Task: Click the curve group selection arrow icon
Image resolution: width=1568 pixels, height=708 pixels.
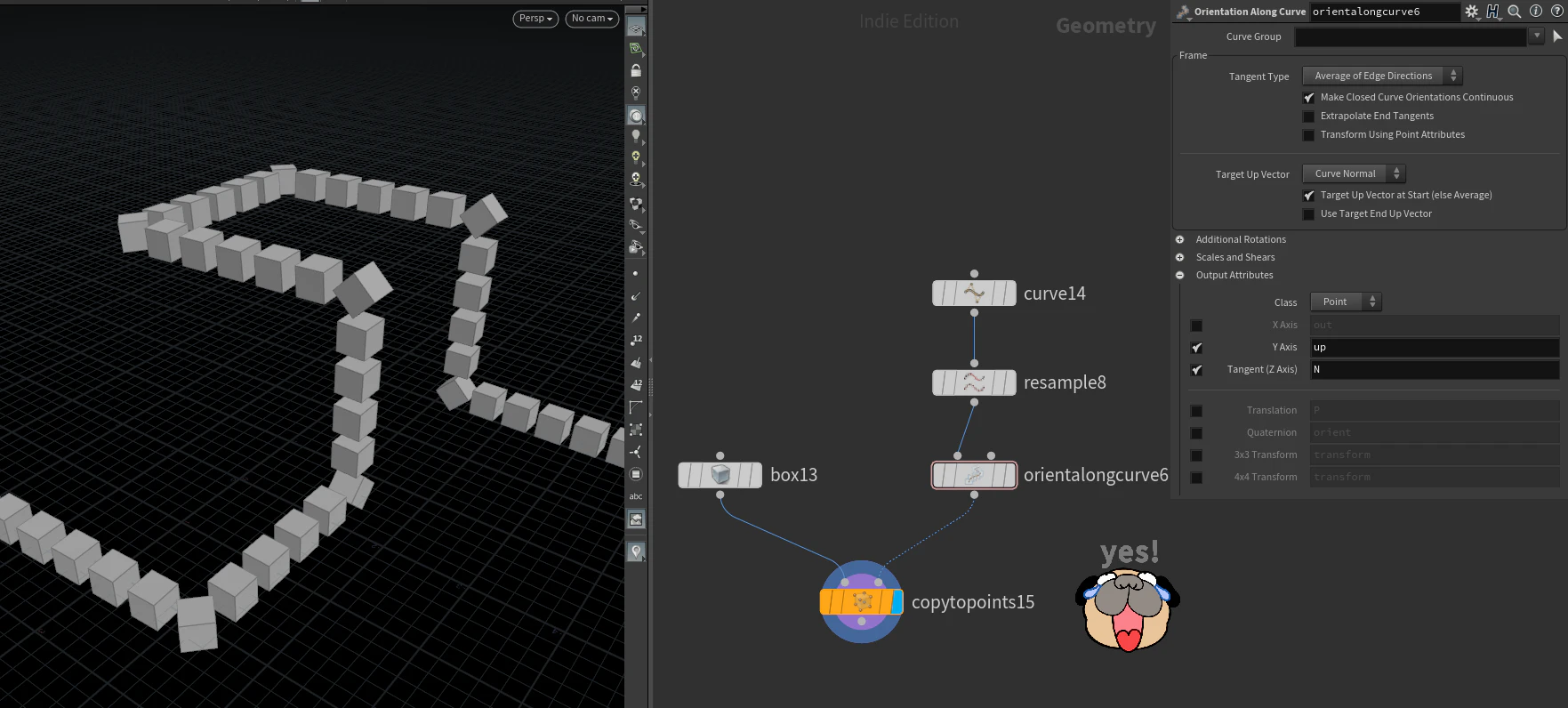Action: [1557, 36]
